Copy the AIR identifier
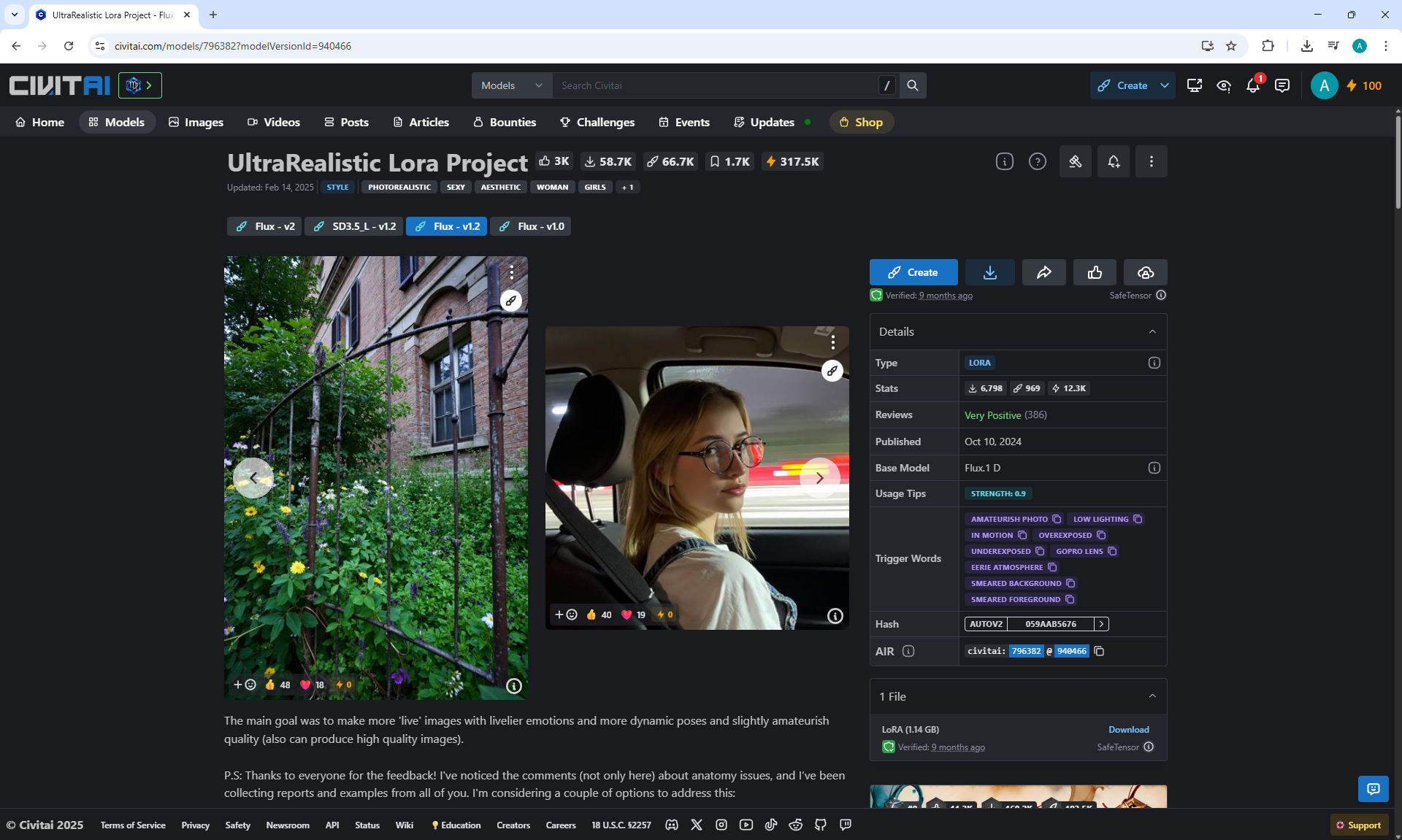 coord(1099,651)
